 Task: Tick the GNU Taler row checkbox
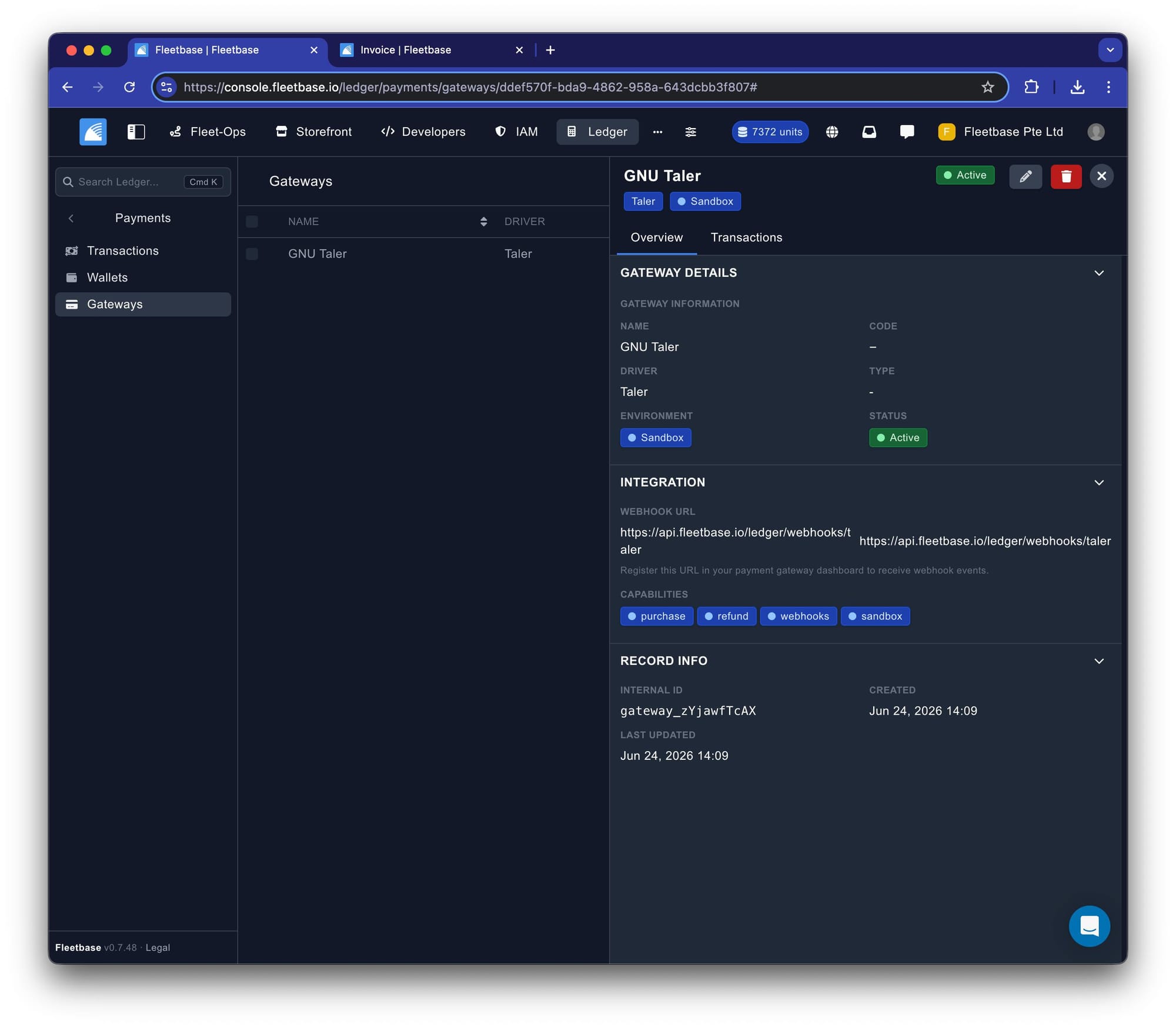point(252,254)
